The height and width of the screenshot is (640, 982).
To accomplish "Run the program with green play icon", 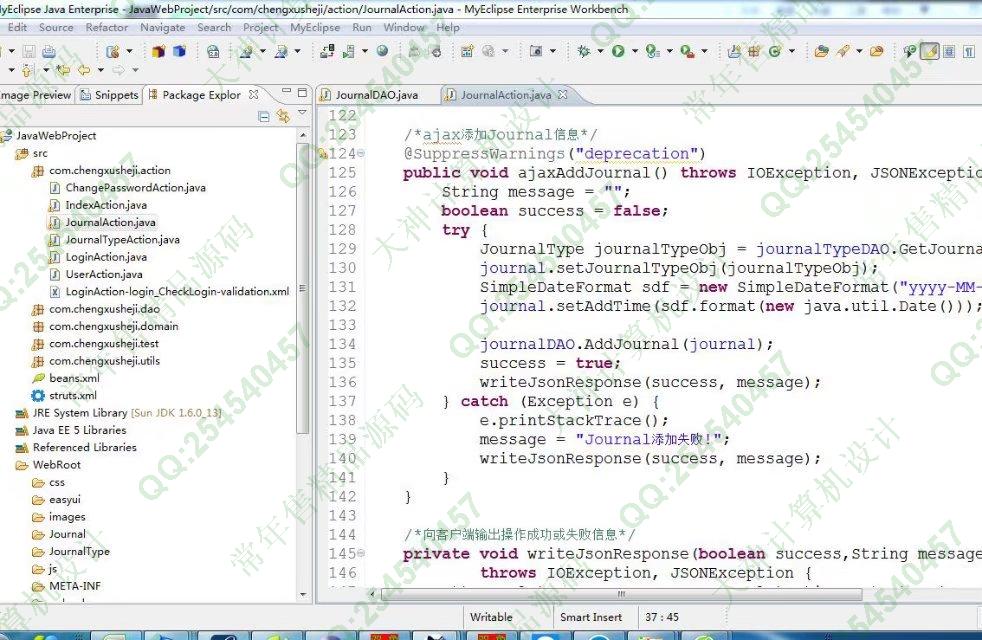I will (618, 51).
